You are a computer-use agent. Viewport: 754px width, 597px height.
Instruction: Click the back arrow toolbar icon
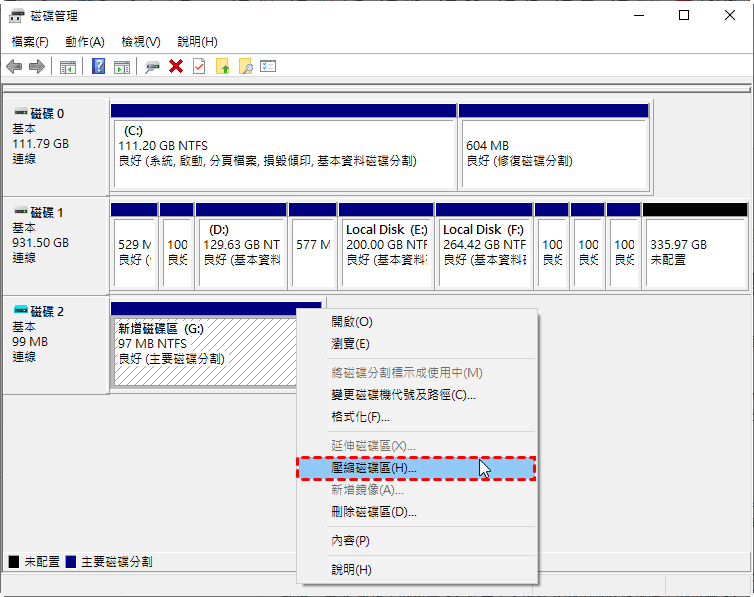(x=14, y=67)
